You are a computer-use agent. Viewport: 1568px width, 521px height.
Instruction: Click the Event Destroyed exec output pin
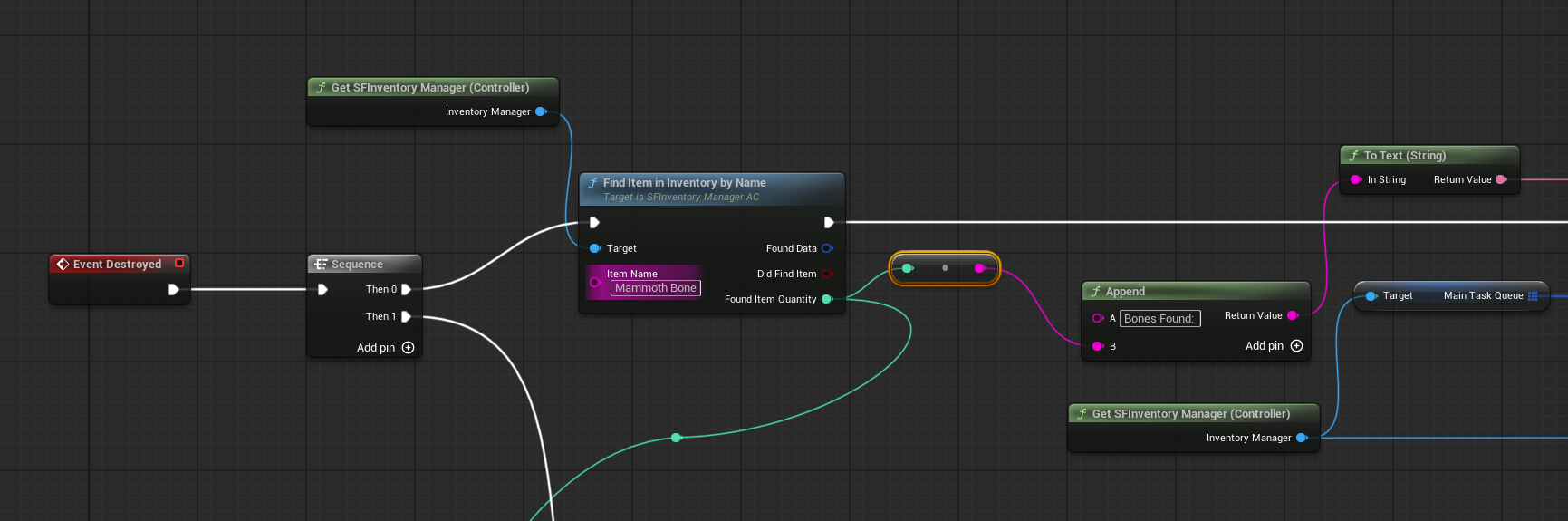coord(173,290)
